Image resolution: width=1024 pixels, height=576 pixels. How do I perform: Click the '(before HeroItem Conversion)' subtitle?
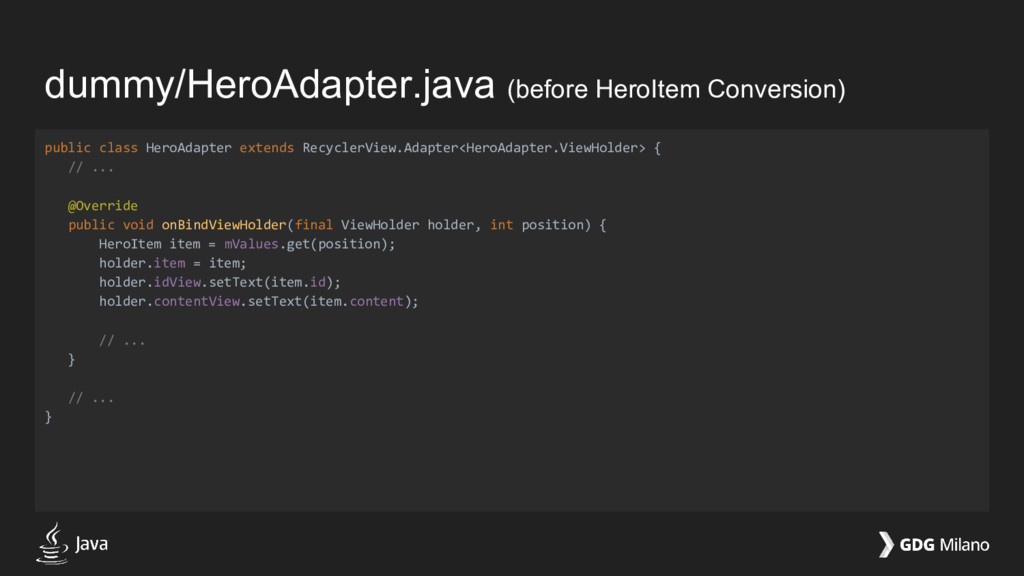676,89
